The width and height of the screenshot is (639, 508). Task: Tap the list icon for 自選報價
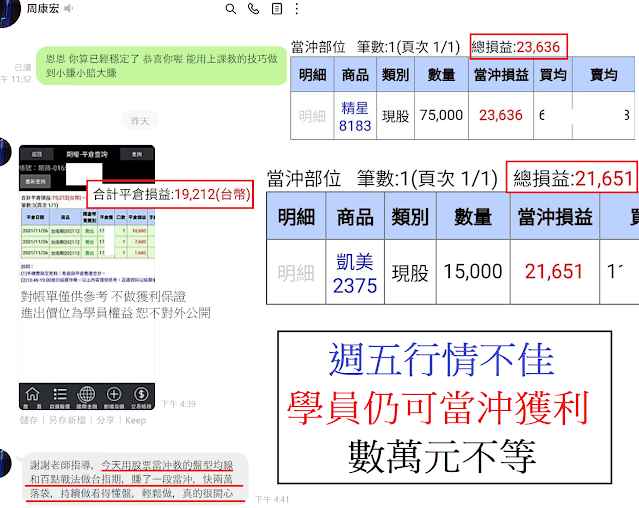tap(60, 396)
